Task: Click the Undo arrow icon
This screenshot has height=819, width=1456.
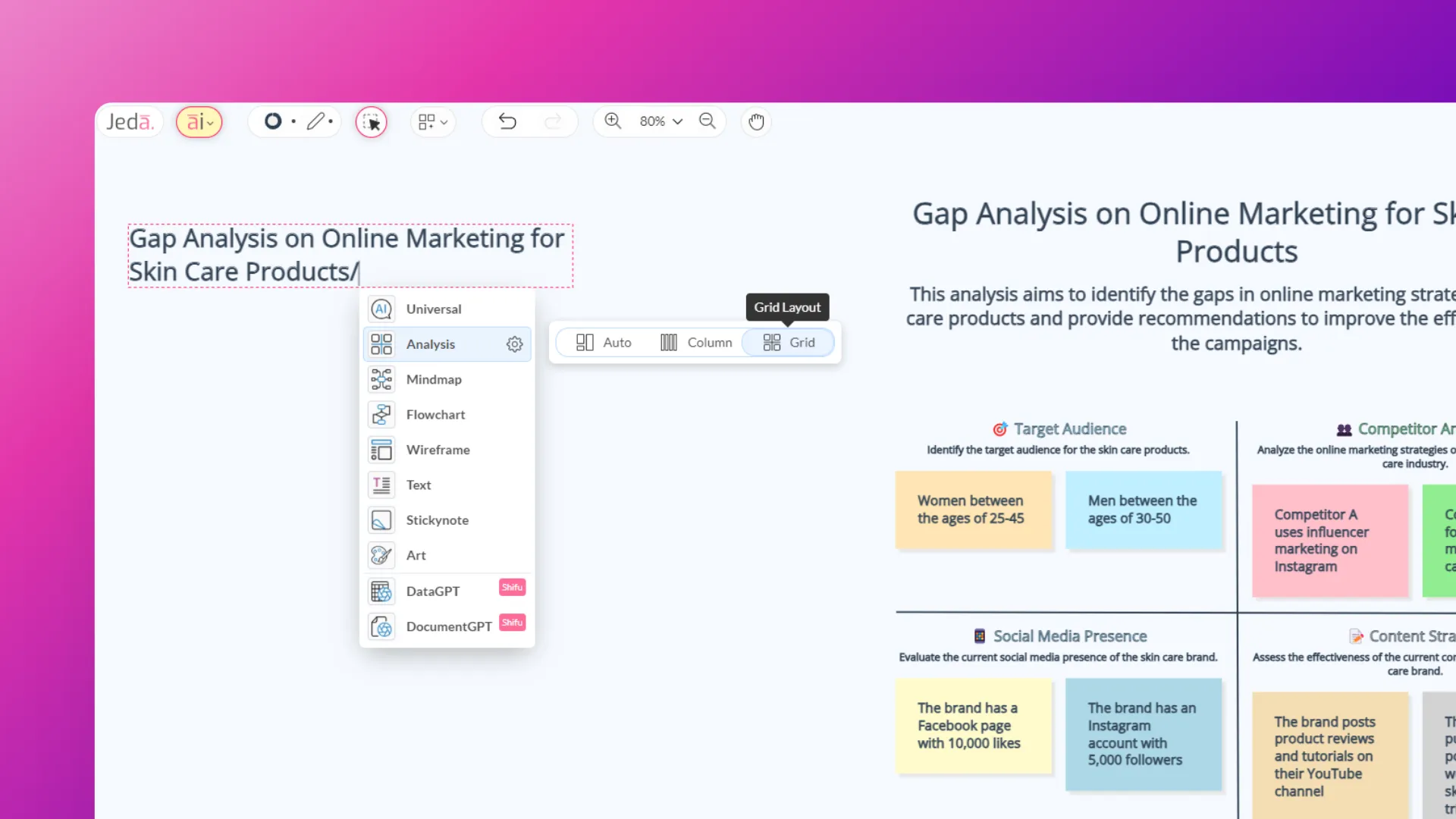Action: 507,121
